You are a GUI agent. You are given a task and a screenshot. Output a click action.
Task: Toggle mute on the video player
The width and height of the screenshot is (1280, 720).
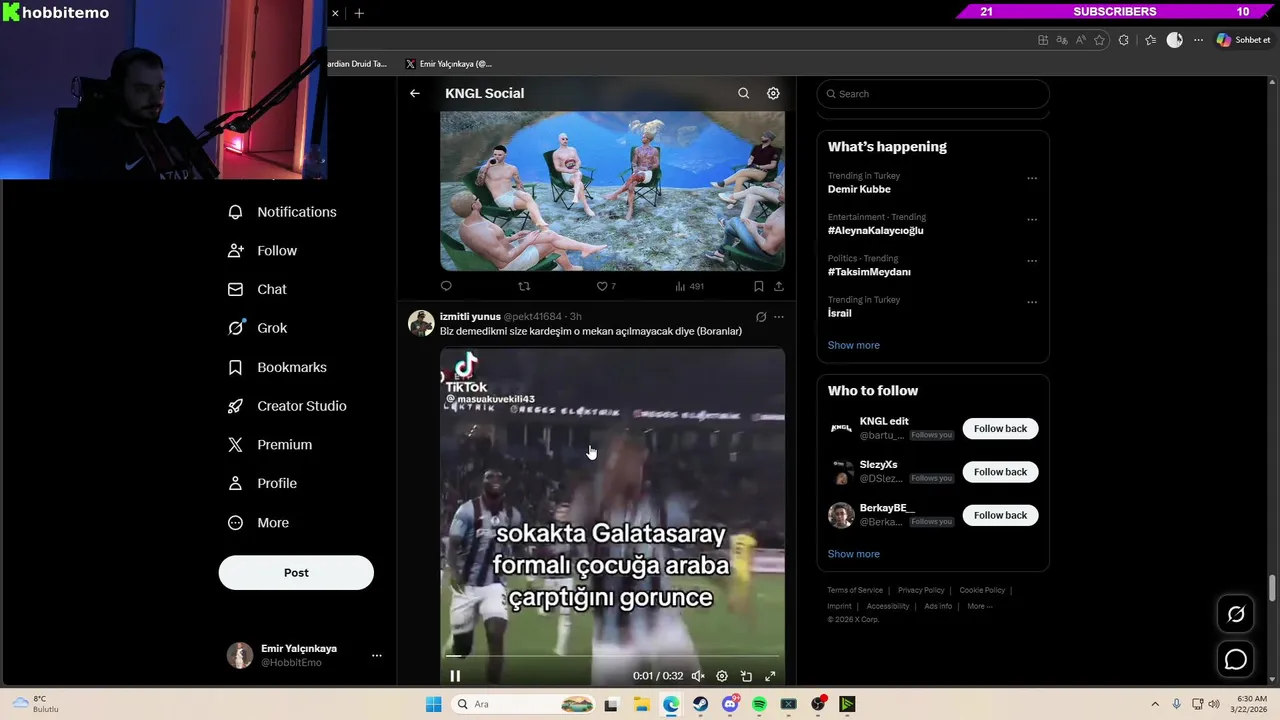pos(698,676)
